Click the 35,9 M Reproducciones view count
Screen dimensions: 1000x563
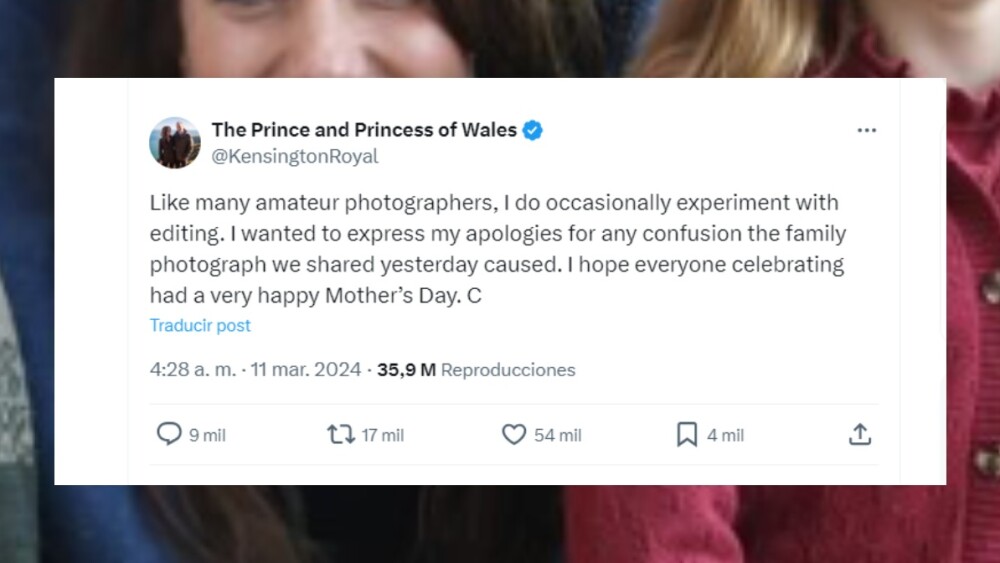coord(476,369)
